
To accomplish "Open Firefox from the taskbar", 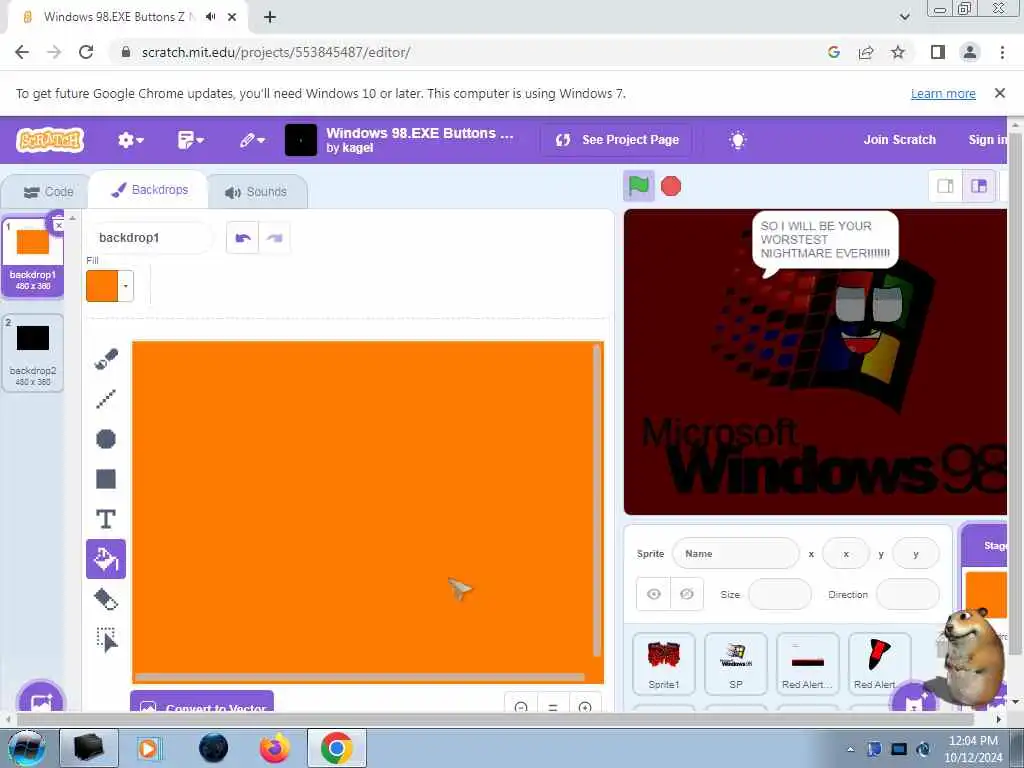I will [274, 748].
